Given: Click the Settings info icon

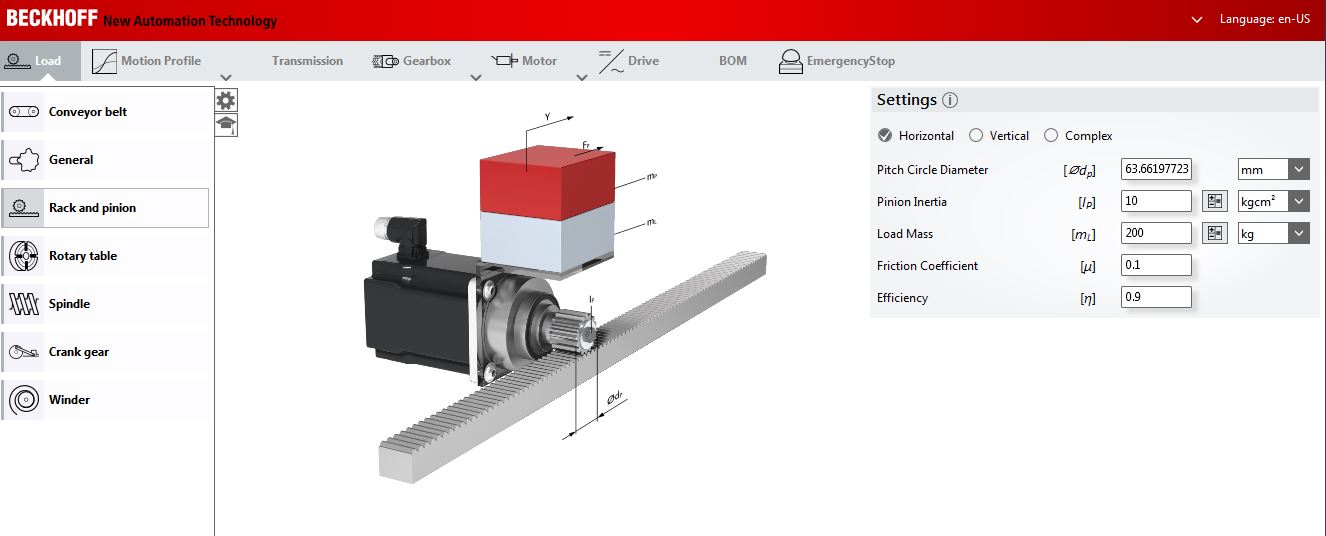Looking at the screenshot, I should pyautogui.click(x=950, y=100).
